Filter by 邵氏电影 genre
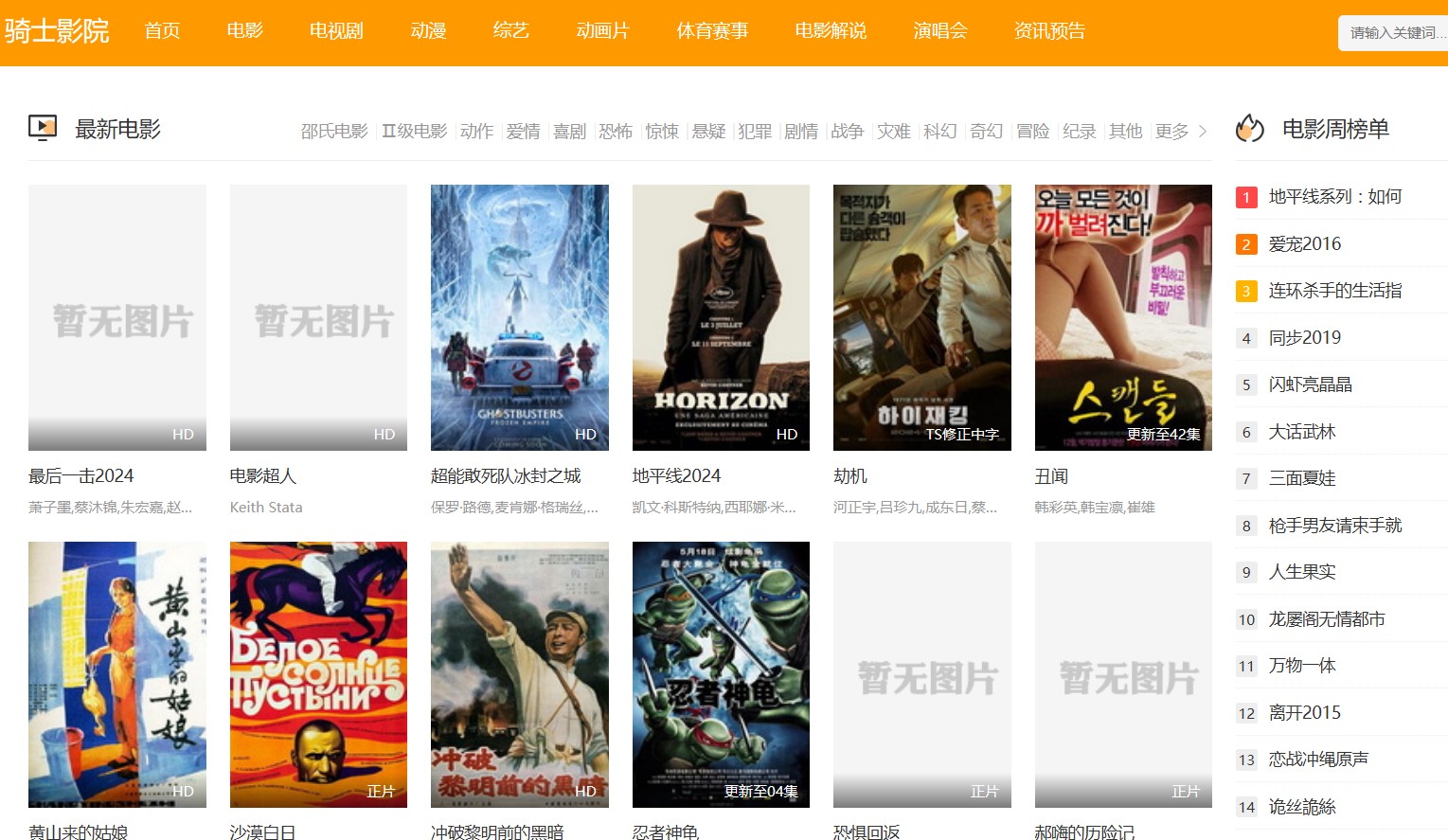The height and width of the screenshot is (840, 1448). pyautogui.click(x=334, y=131)
